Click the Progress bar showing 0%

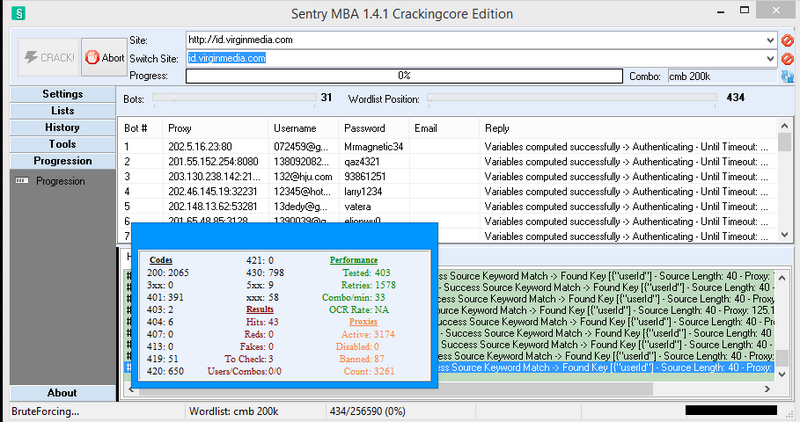(x=404, y=76)
